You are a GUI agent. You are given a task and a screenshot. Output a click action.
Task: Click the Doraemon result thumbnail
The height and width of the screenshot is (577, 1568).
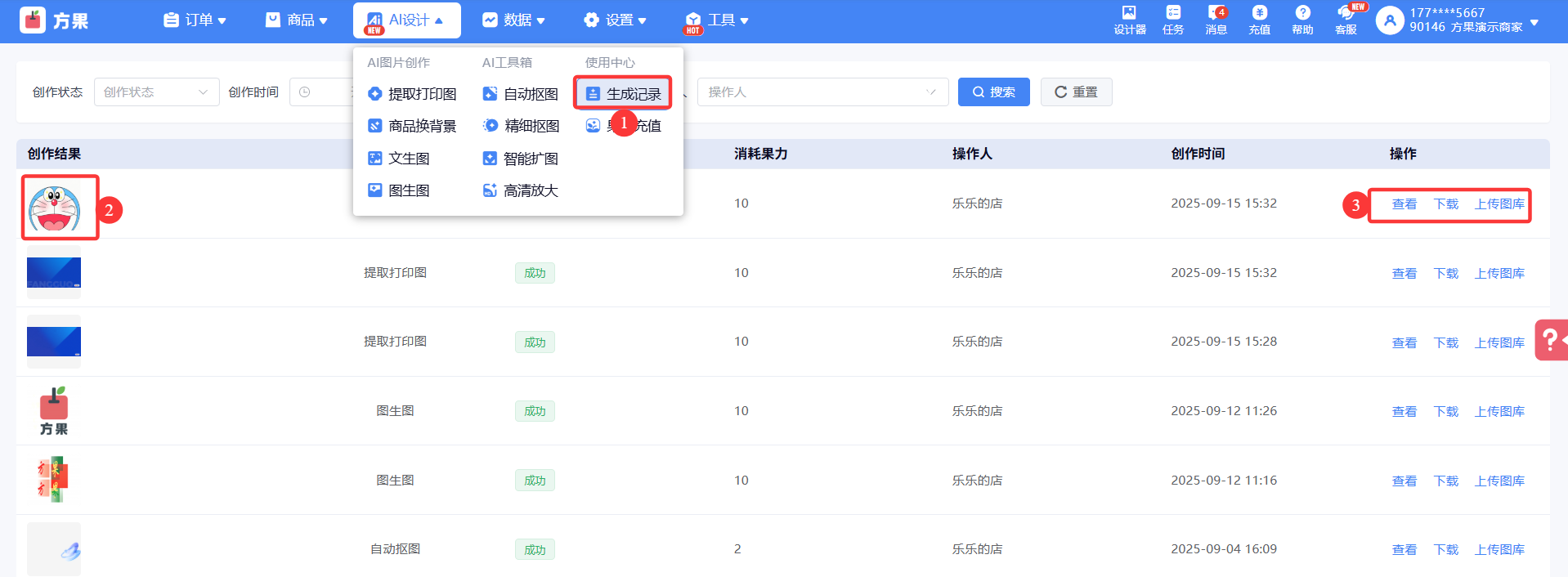click(55, 208)
